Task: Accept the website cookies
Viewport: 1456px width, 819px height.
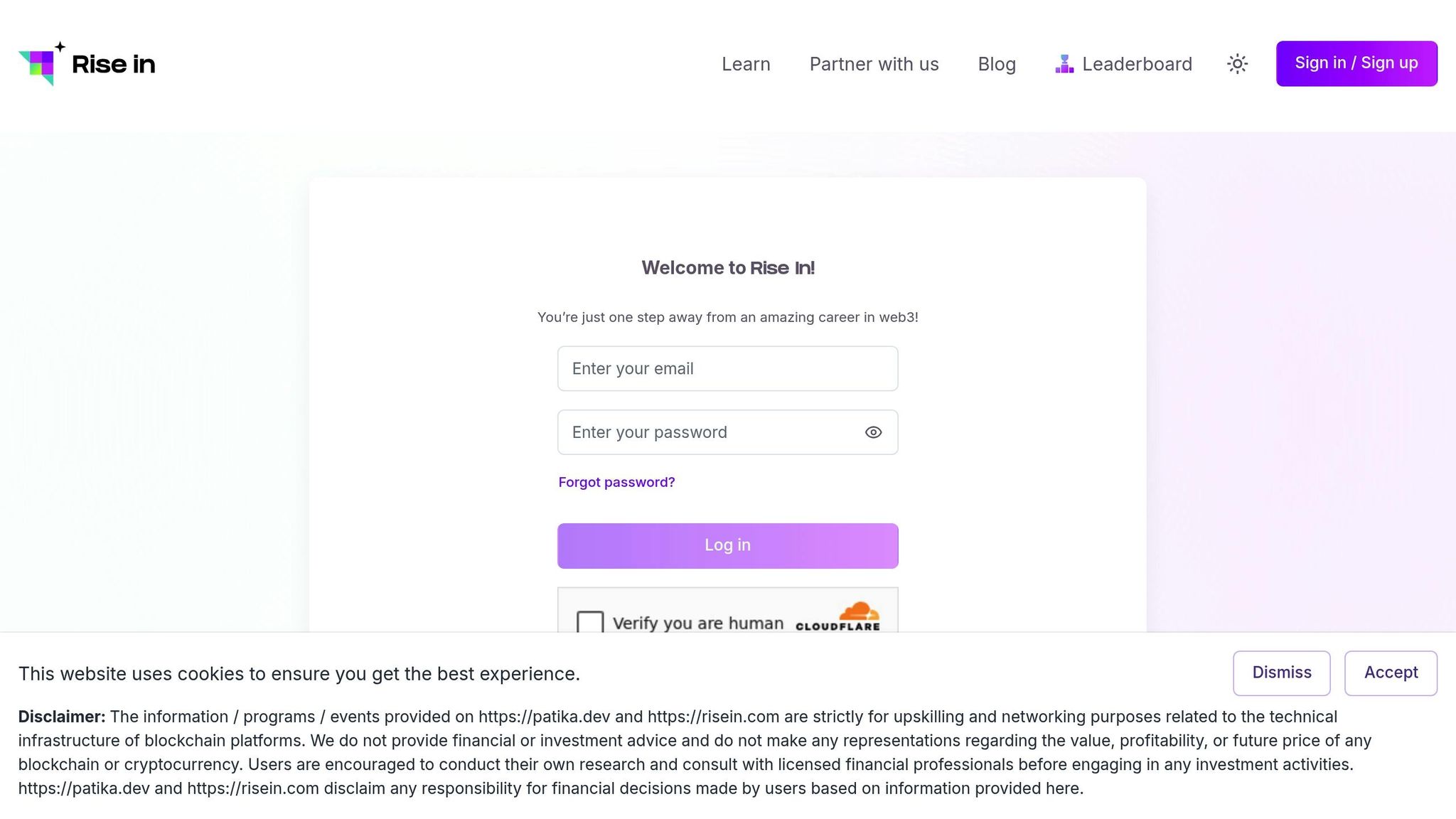Action: pos(1391,673)
